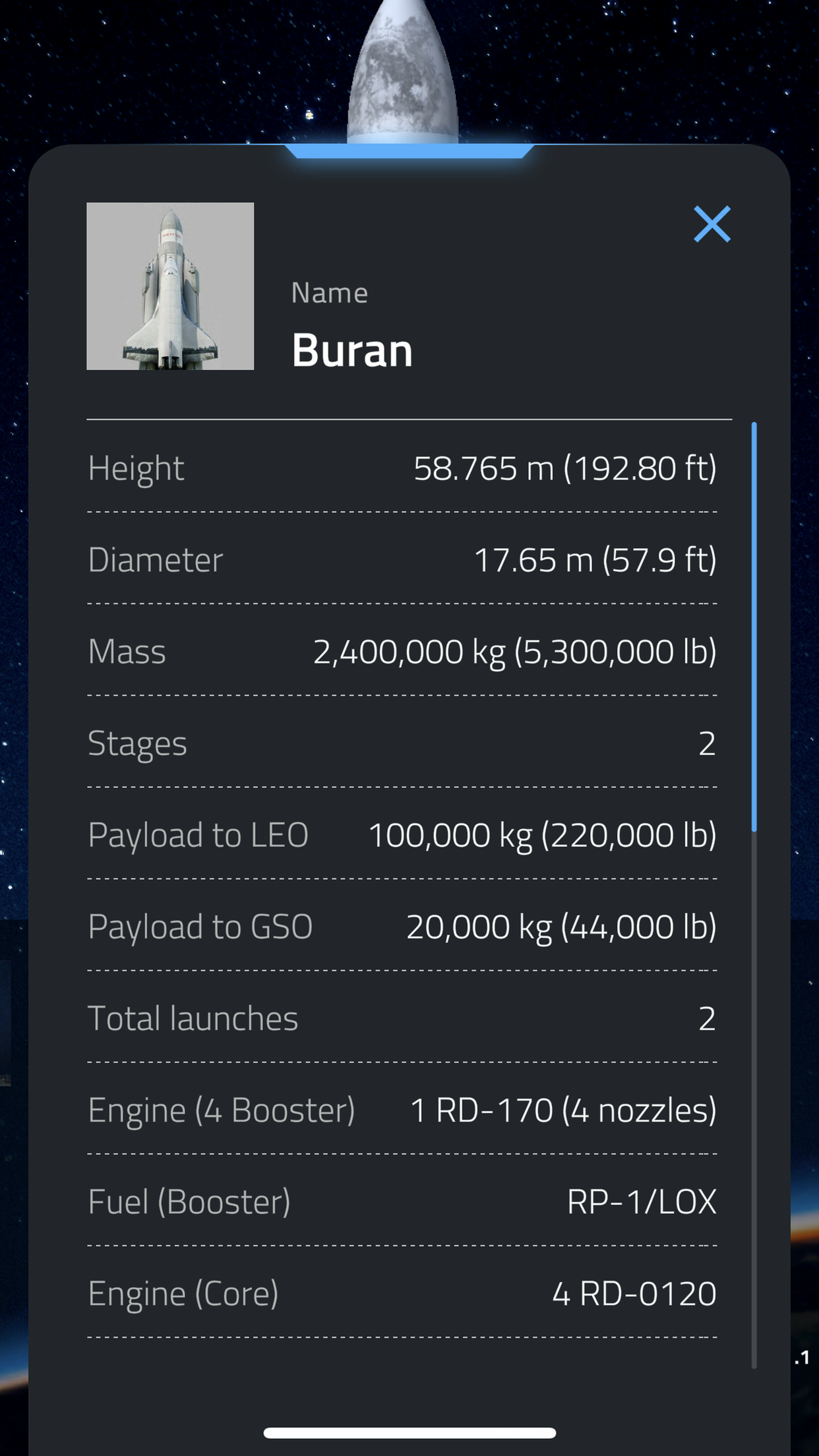The width and height of the screenshot is (819, 1456).
Task: Close the Buran details panel
Action: click(712, 224)
